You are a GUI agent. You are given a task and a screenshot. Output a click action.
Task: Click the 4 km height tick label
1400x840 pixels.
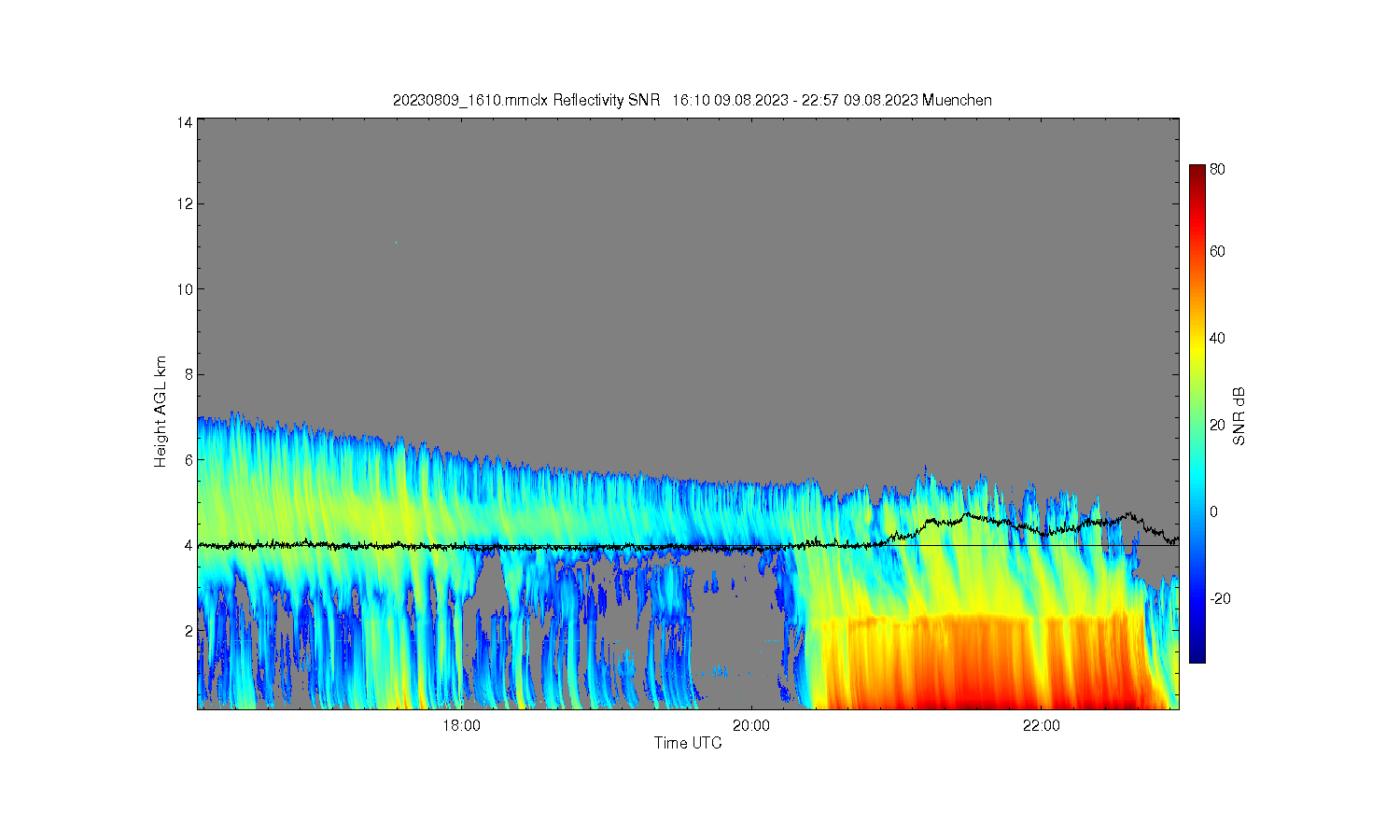coord(189,545)
